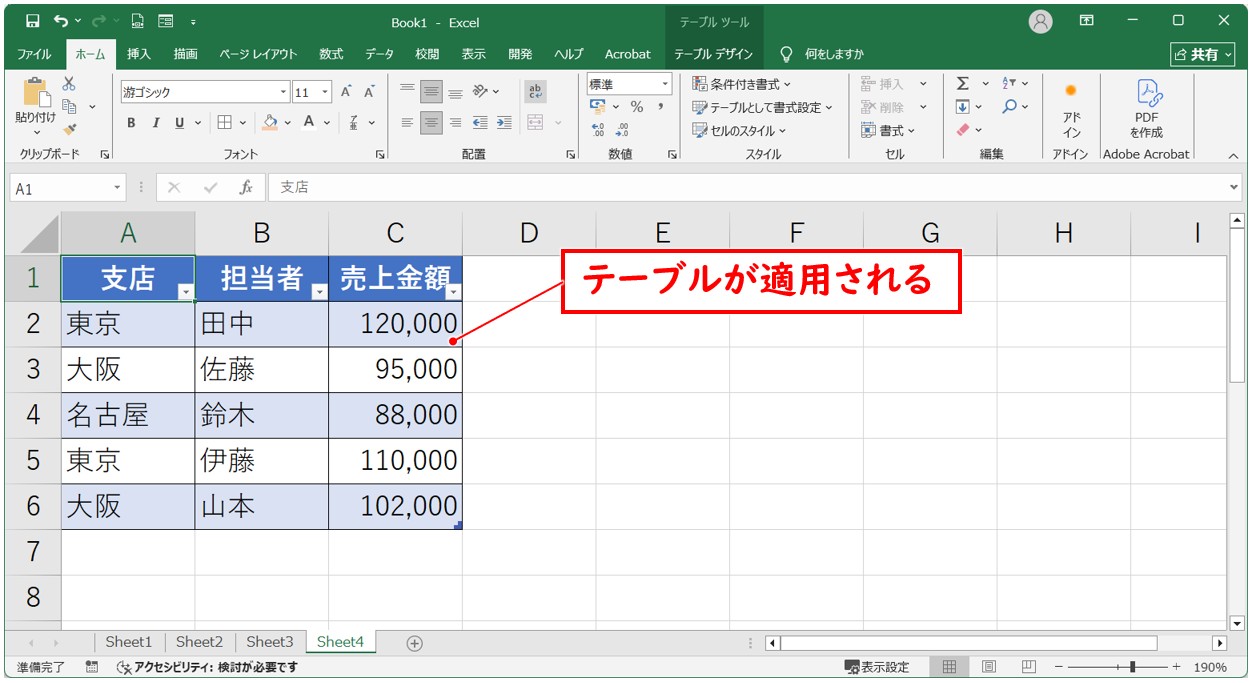This screenshot has height=683, width=1253.
Task: Click the add new sheet plus icon
Action: pos(415,643)
